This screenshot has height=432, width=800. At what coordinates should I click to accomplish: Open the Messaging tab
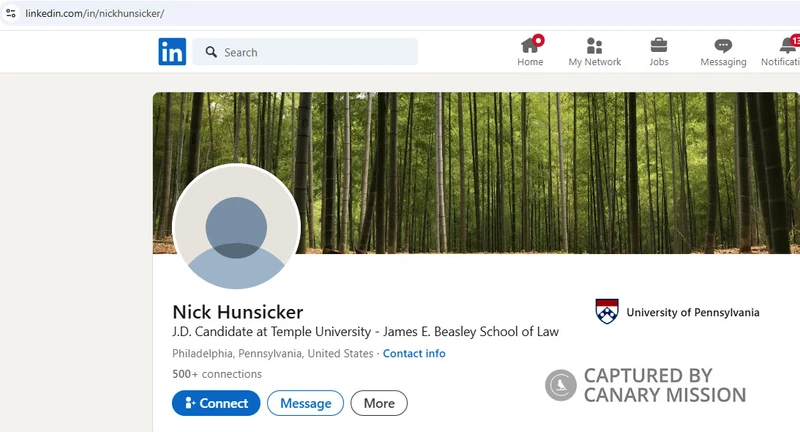[x=723, y=52]
